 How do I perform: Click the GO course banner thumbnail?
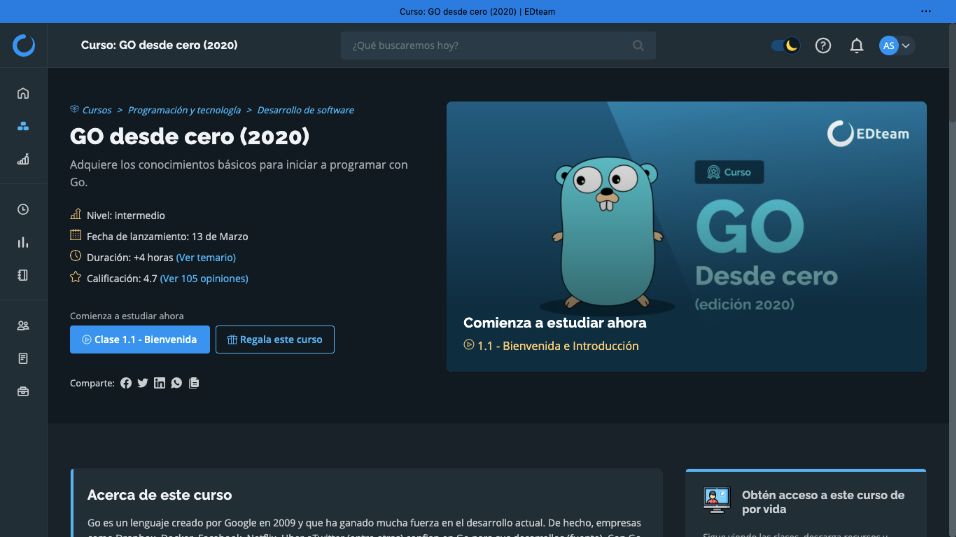click(x=687, y=236)
